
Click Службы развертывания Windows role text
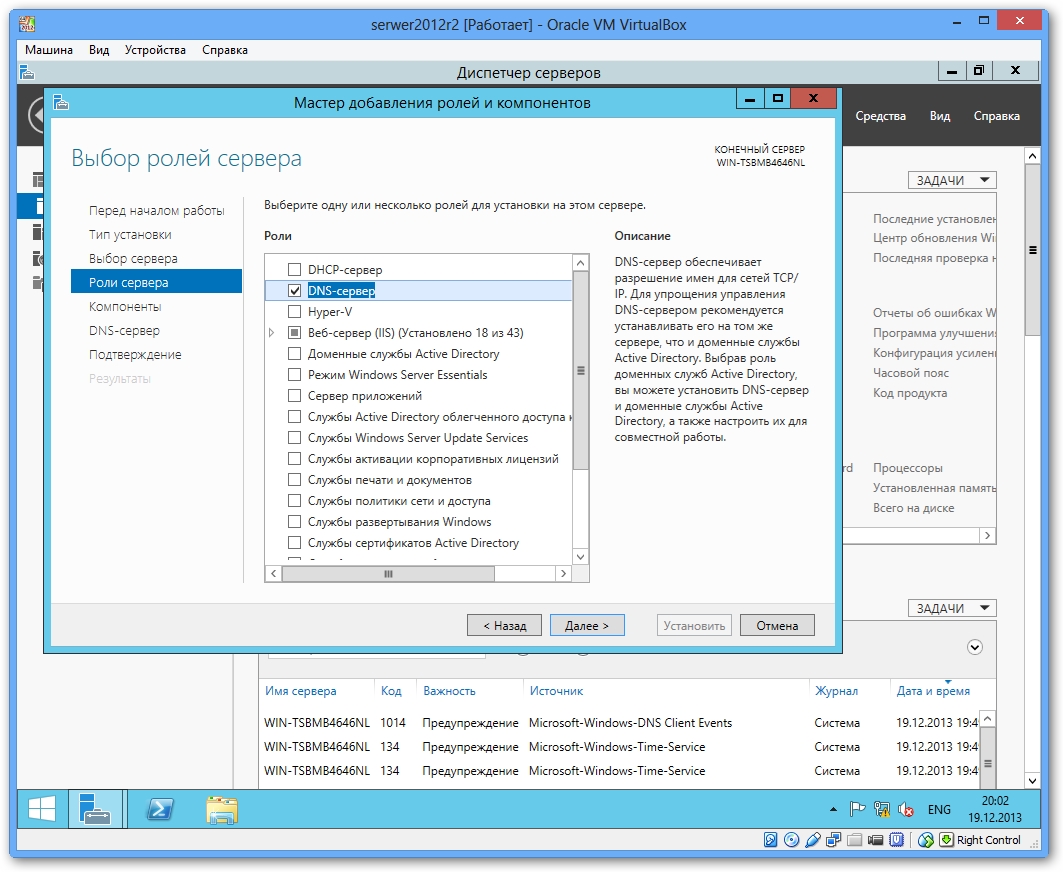[x=399, y=521]
